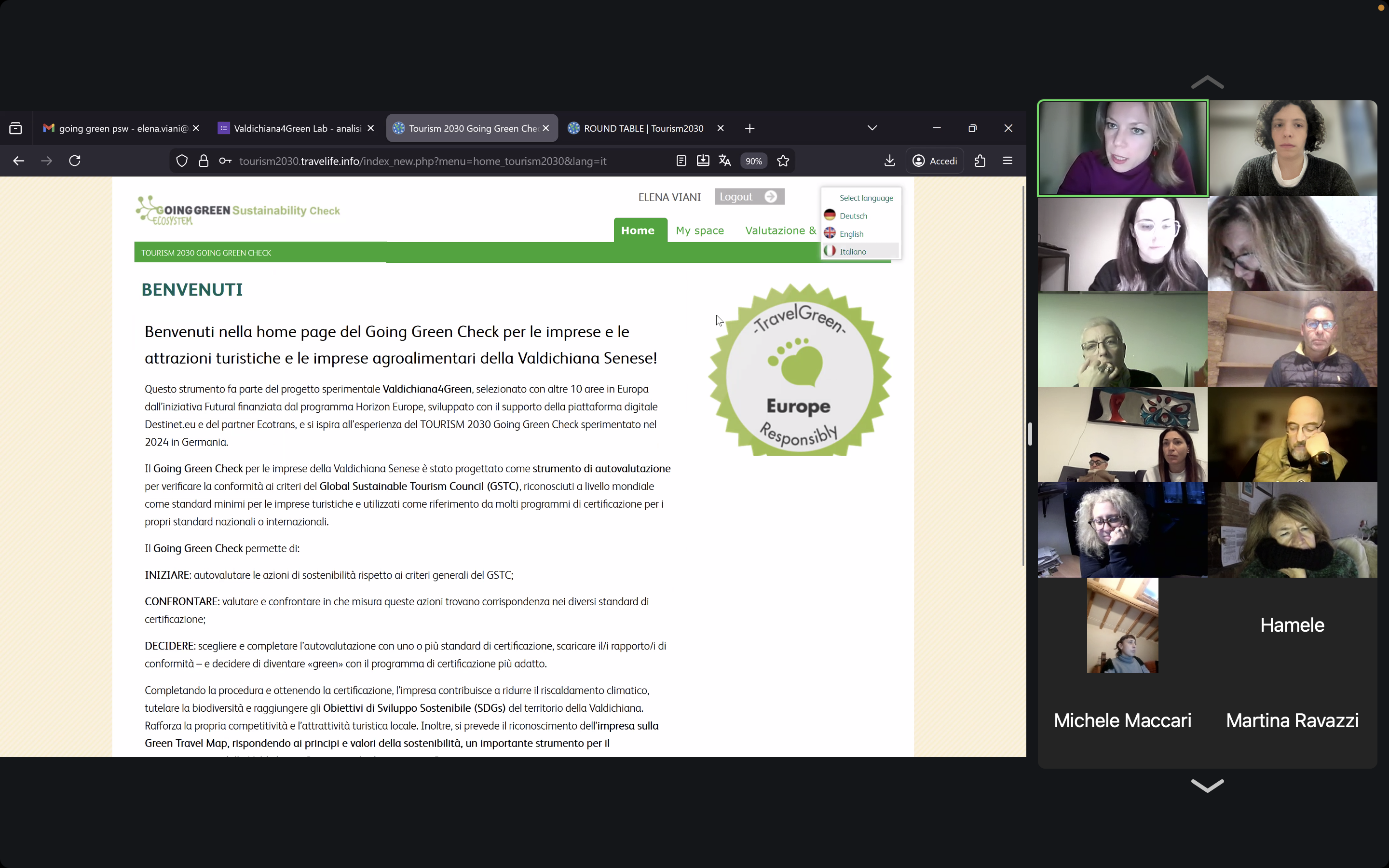Open reader view icon in address bar

point(681,161)
